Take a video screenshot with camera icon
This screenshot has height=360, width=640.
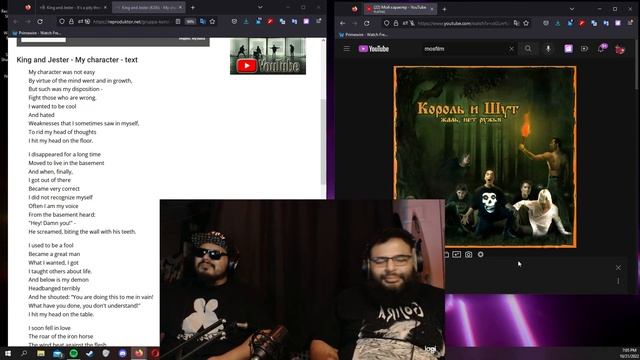coord(469,254)
